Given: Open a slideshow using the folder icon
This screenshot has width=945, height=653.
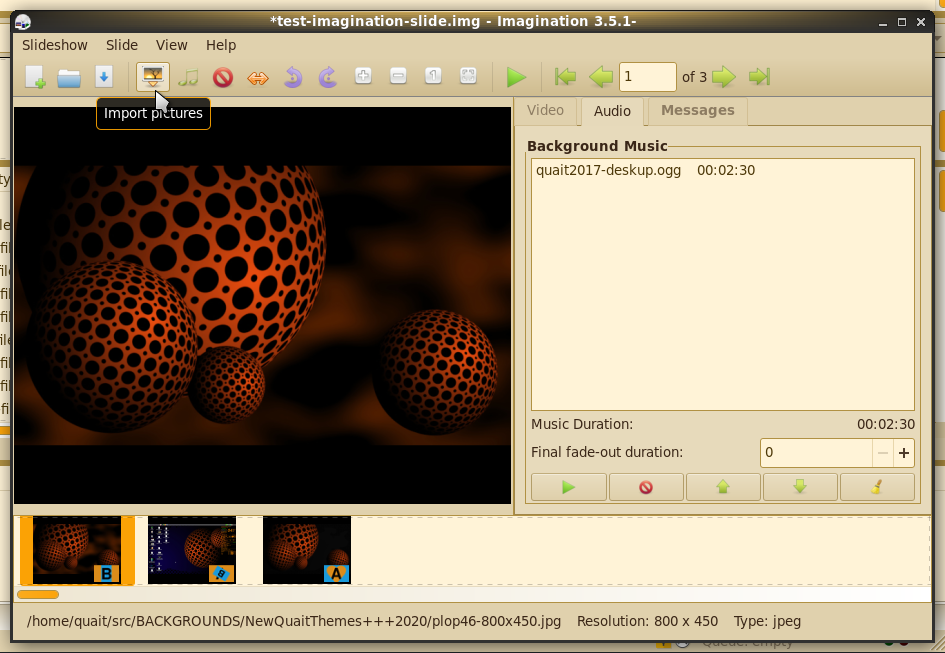Looking at the screenshot, I should click(69, 77).
